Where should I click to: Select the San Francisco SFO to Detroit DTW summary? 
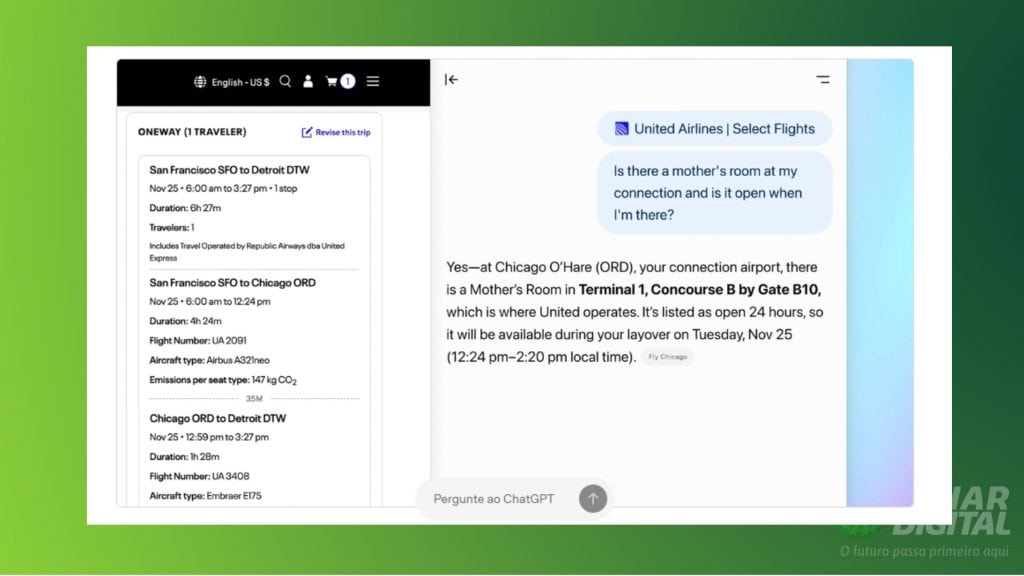click(x=229, y=170)
